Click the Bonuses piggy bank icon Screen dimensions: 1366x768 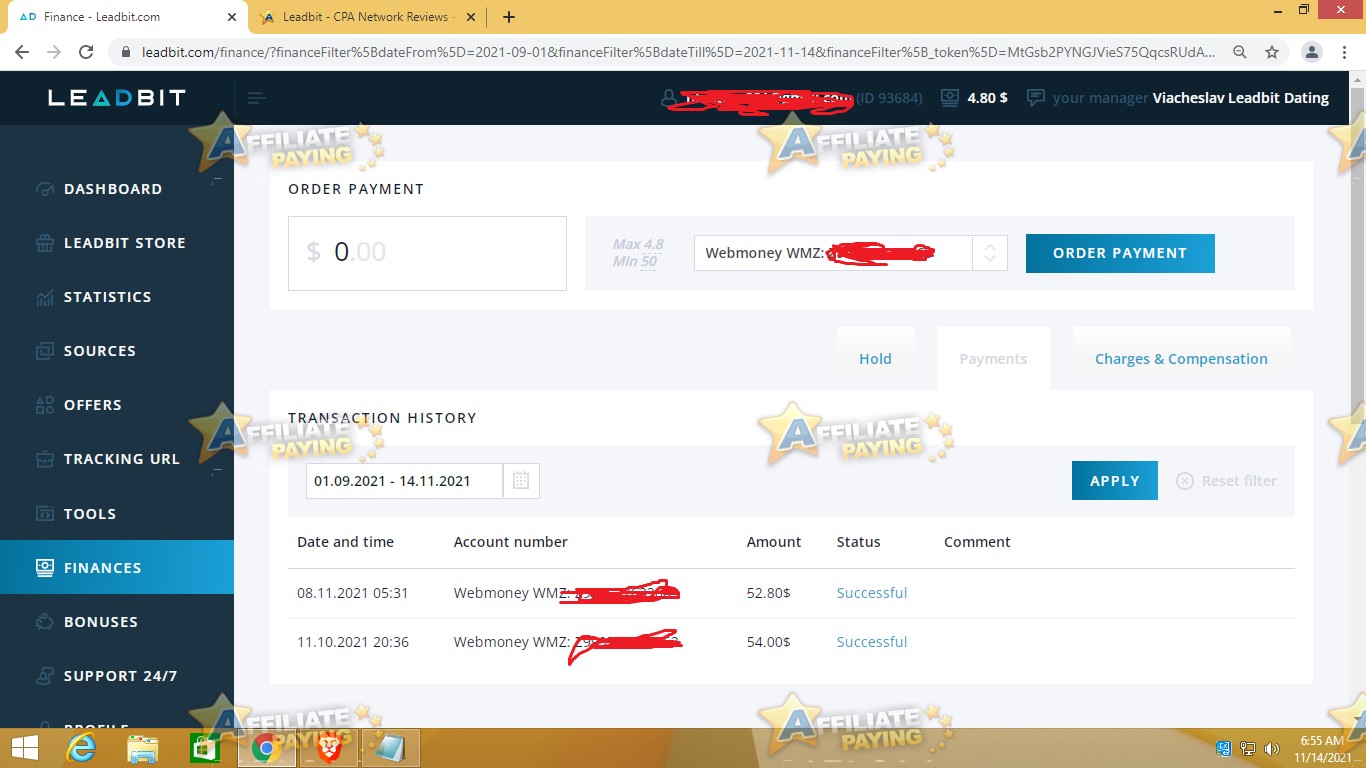pyautogui.click(x=44, y=622)
